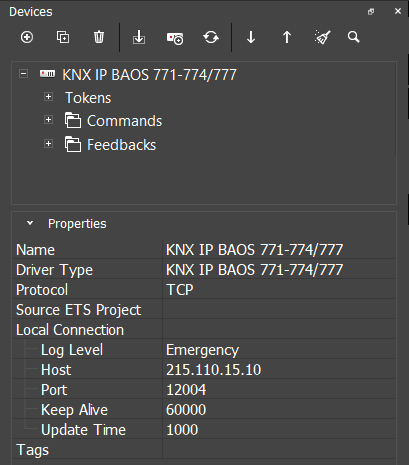Click the Protocol property label

[42, 290]
